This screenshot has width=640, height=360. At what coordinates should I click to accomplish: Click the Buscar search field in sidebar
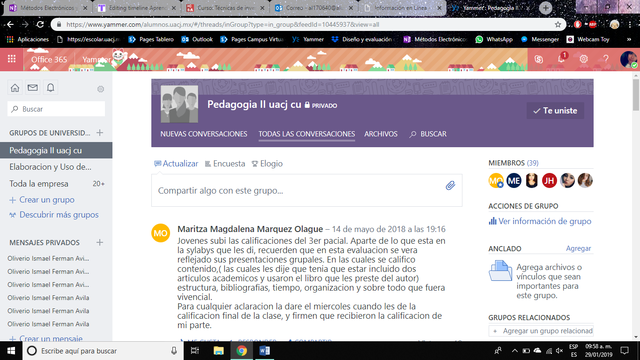(x=56, y=109)
